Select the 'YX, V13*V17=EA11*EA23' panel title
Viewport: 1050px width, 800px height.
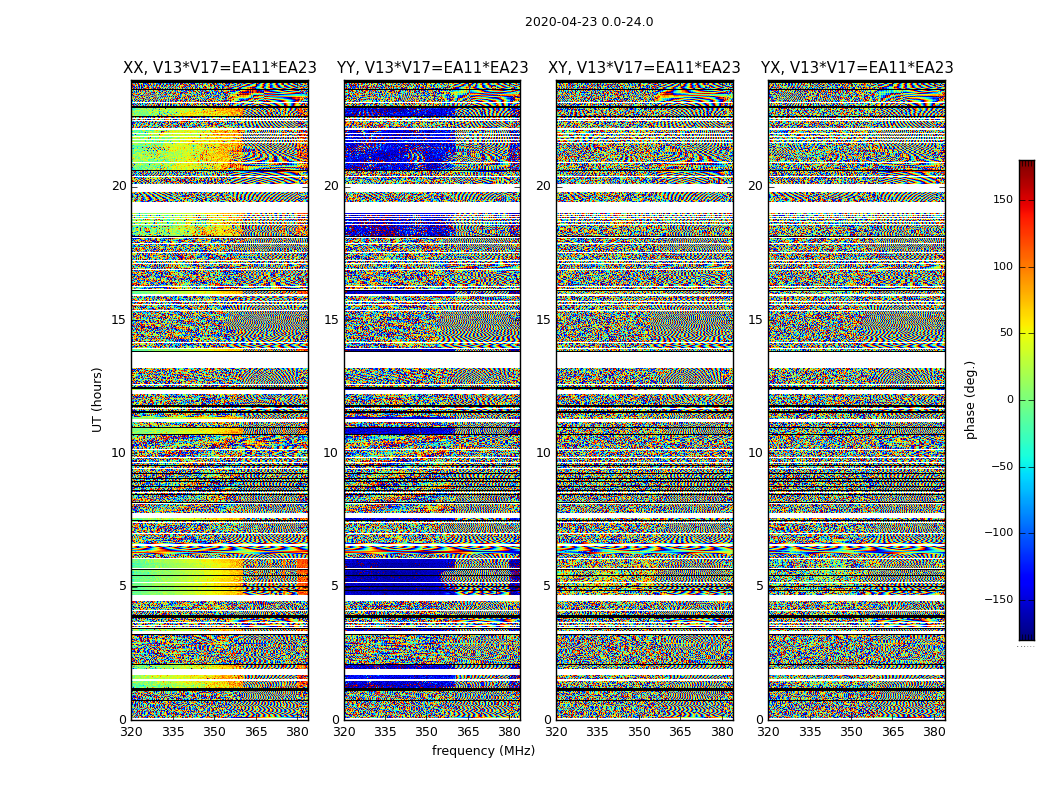click(857, 68)
